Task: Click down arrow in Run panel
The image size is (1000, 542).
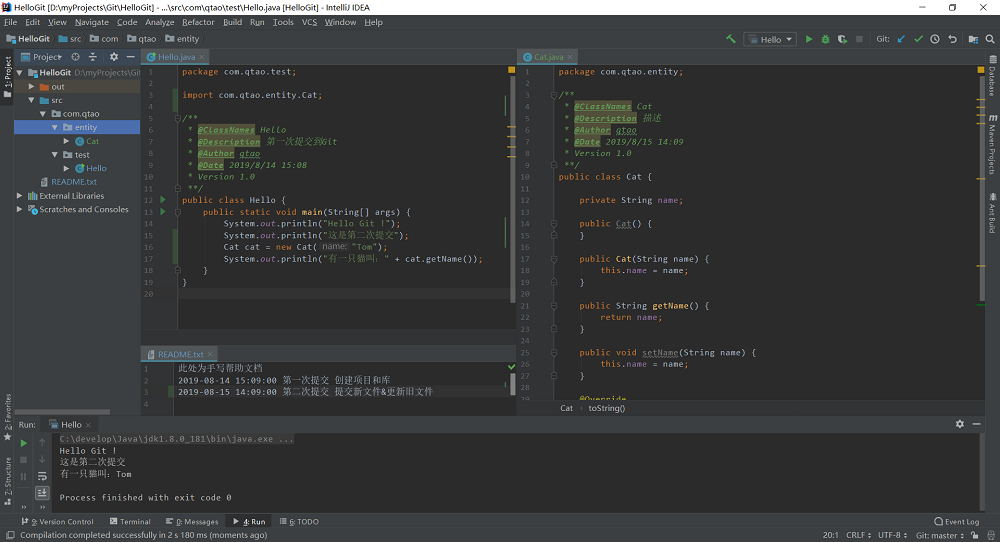Action: pos(42,459)
